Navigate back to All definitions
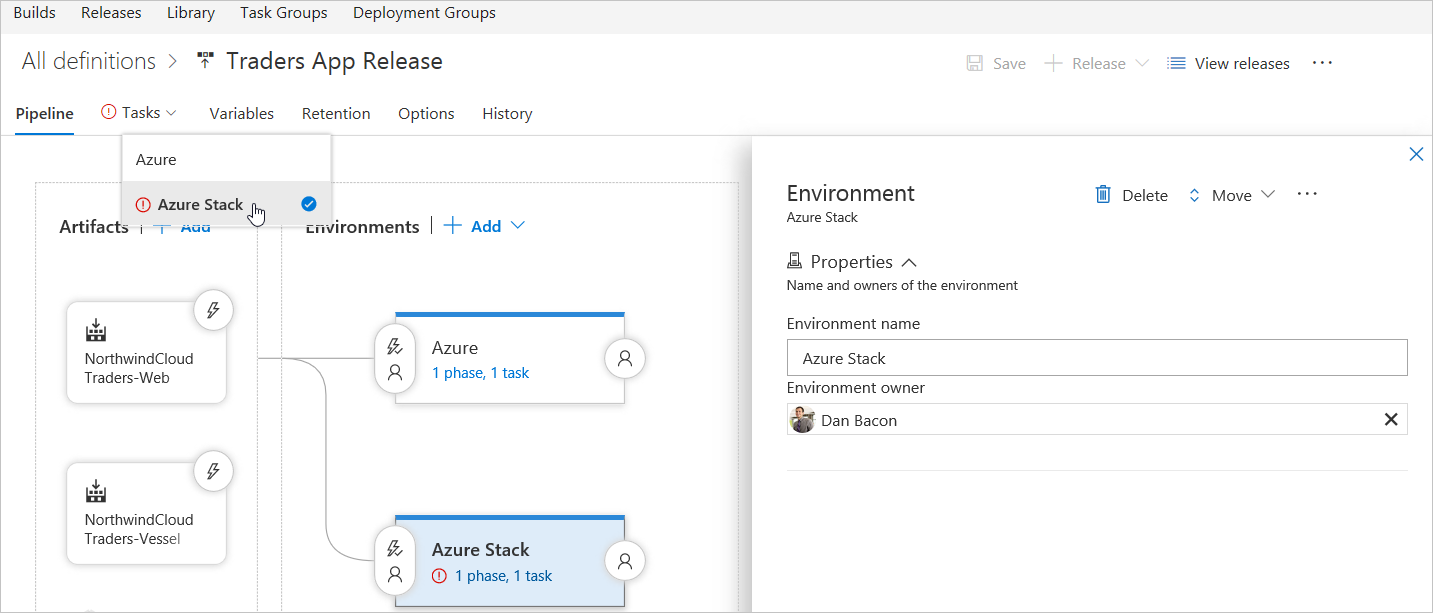Image resolution: width=1433 pixels, height=613 pixels. (x=89, y=61)
